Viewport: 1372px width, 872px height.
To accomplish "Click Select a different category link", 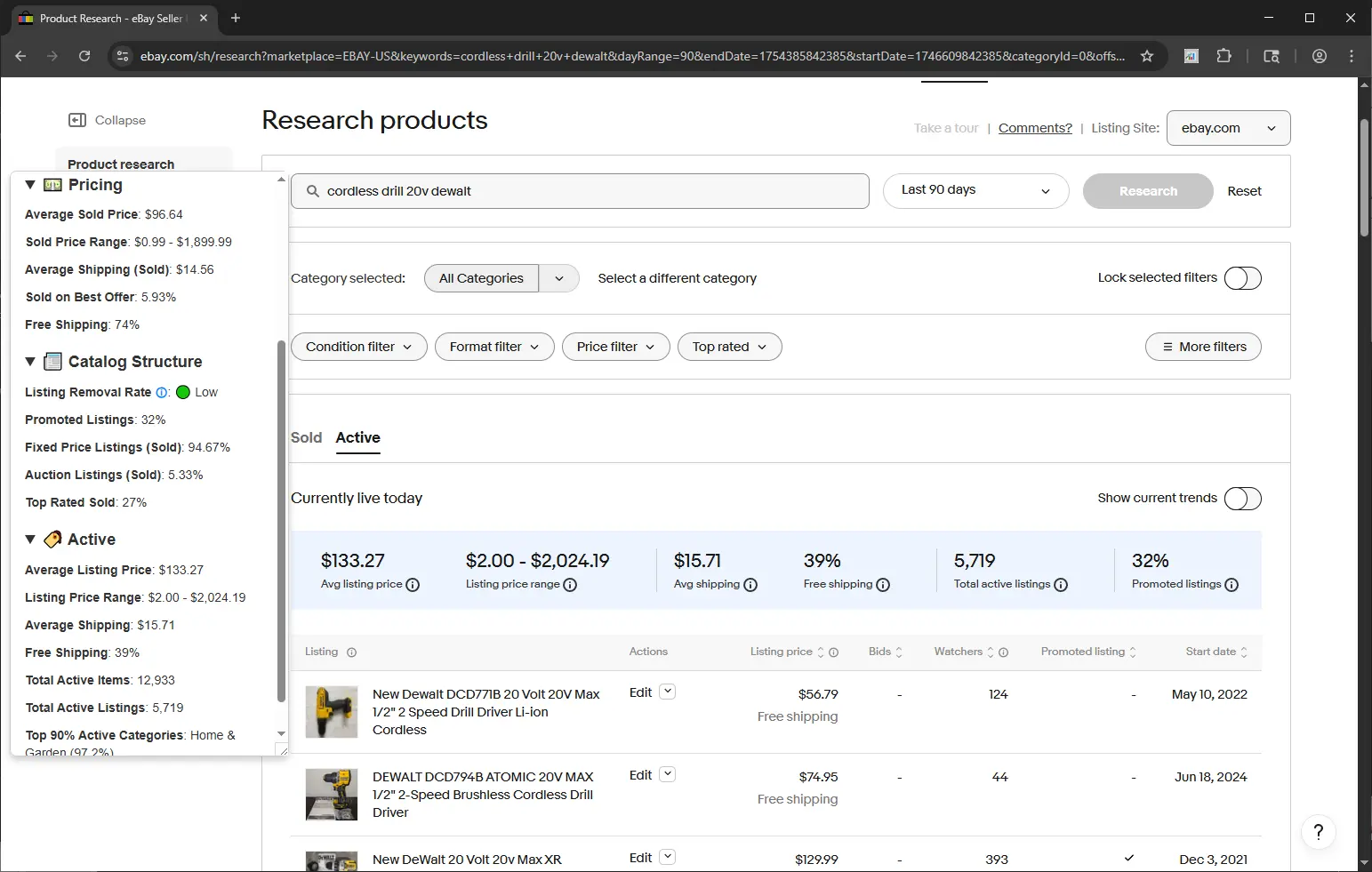I will coord(677,278).
